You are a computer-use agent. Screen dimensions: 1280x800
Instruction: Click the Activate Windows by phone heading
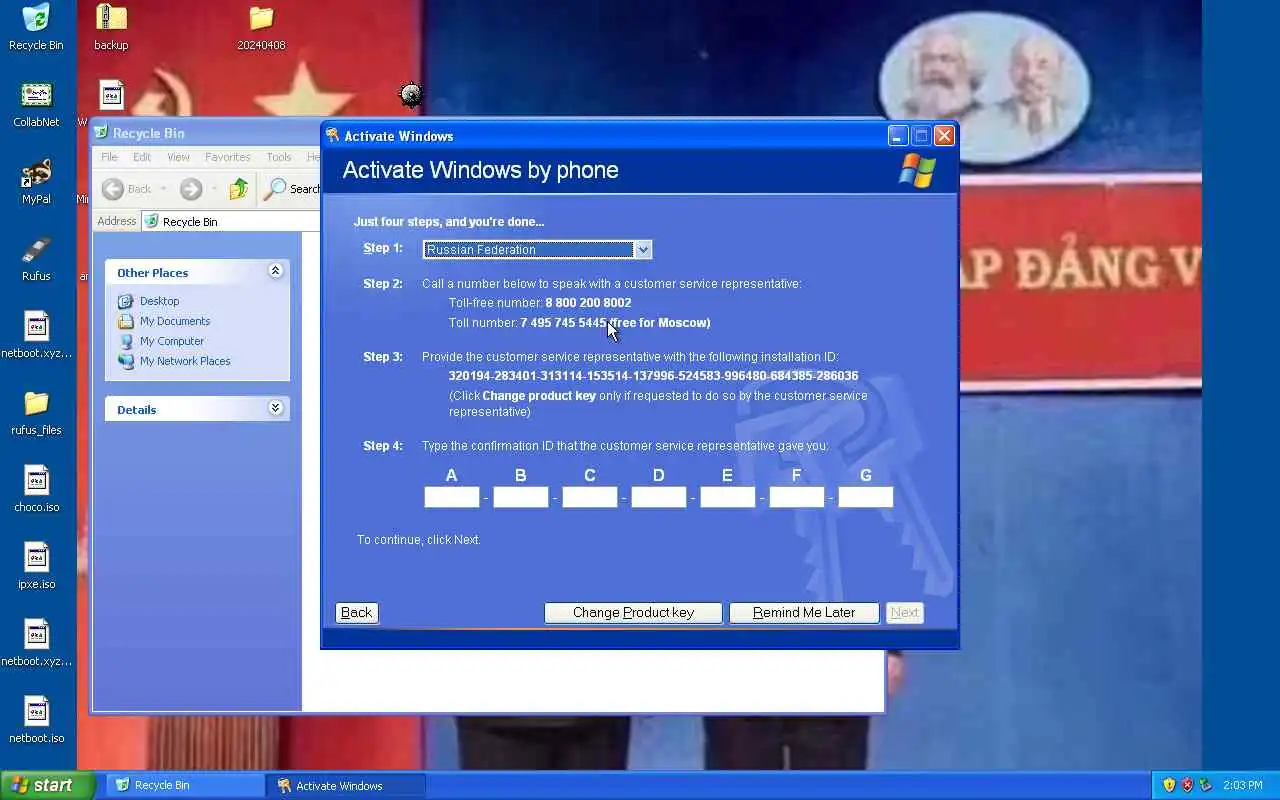click(480, 170)
